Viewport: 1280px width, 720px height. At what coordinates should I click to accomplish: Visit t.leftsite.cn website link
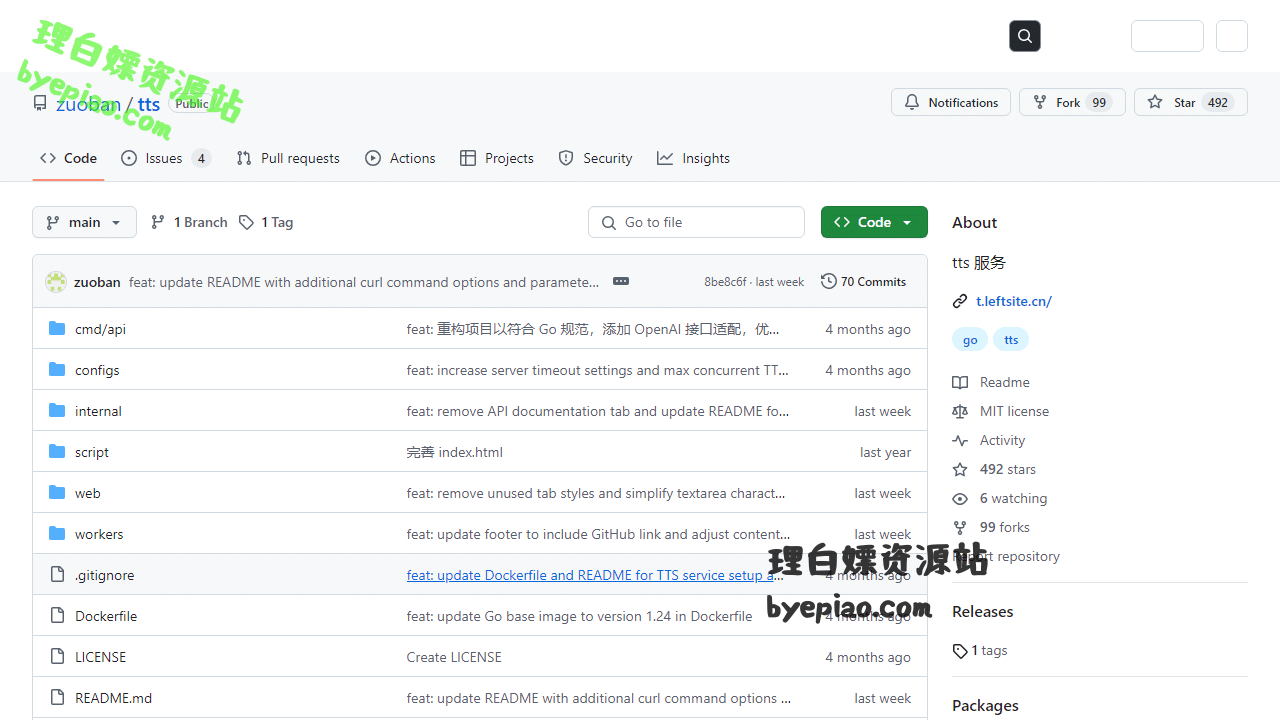[x=1014, y=301]
